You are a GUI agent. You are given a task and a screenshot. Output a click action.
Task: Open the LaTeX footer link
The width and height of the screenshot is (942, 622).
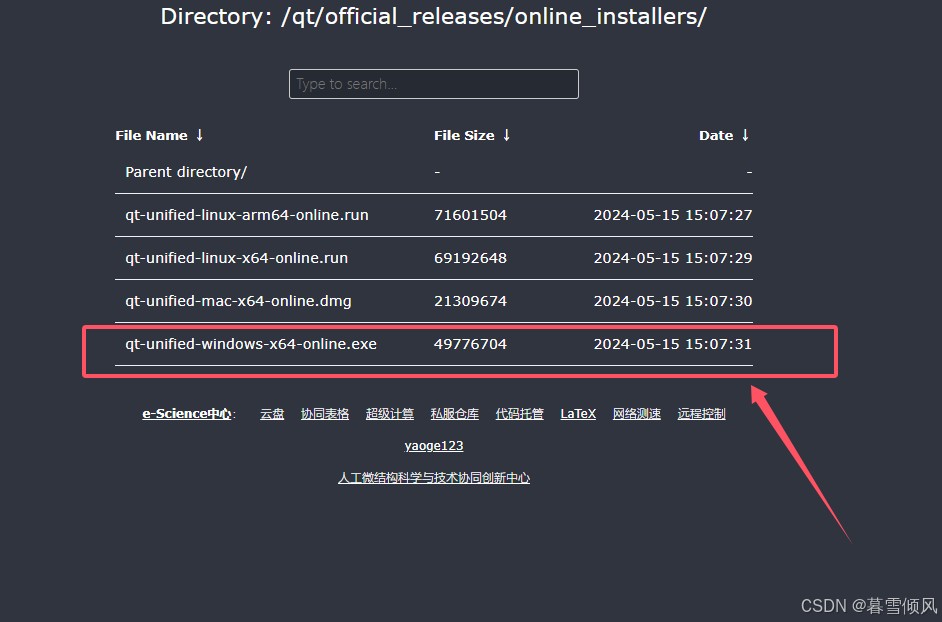tap(578, 414)
